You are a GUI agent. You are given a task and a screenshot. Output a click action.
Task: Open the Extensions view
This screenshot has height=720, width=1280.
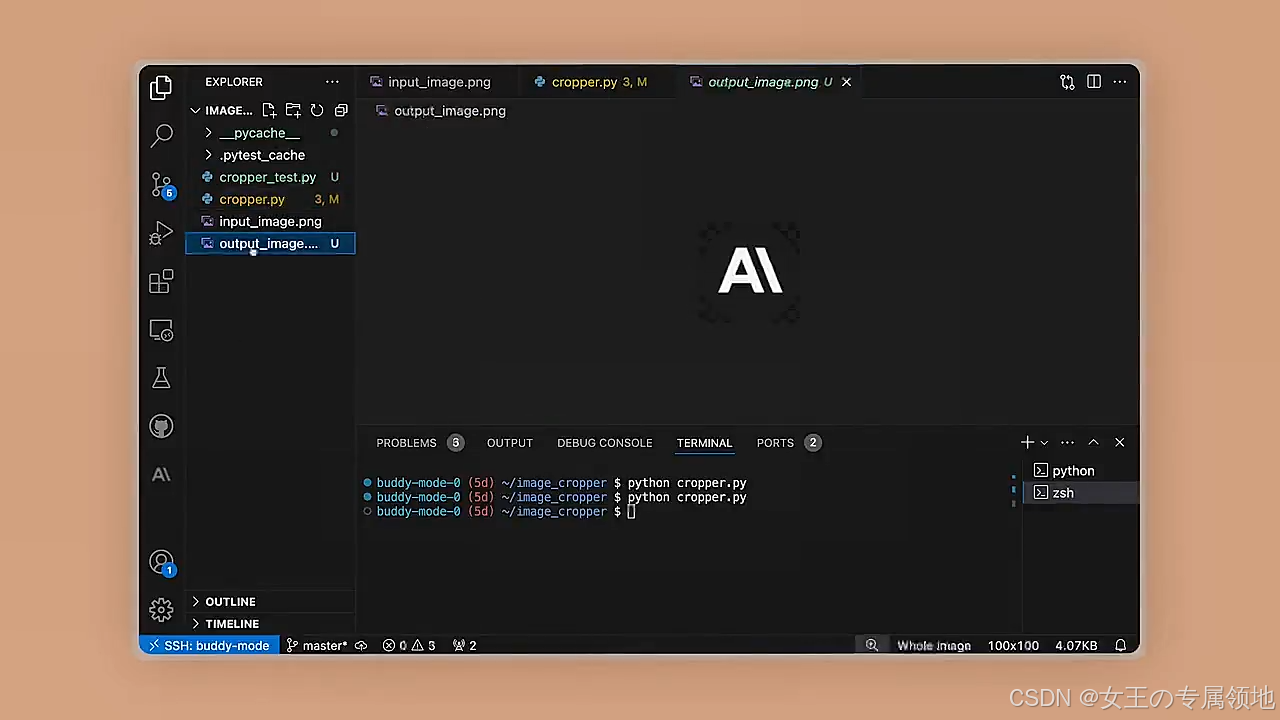(161, 282)
